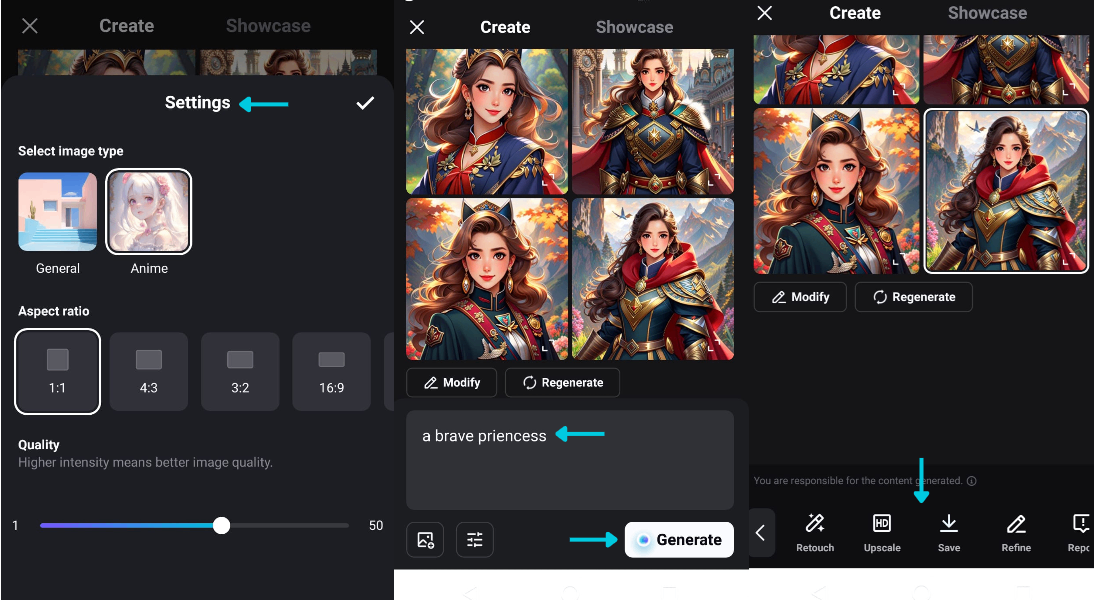Select the highlighted mountain princess image
Screen dimensions: 1100x600
coord(1006,191)
